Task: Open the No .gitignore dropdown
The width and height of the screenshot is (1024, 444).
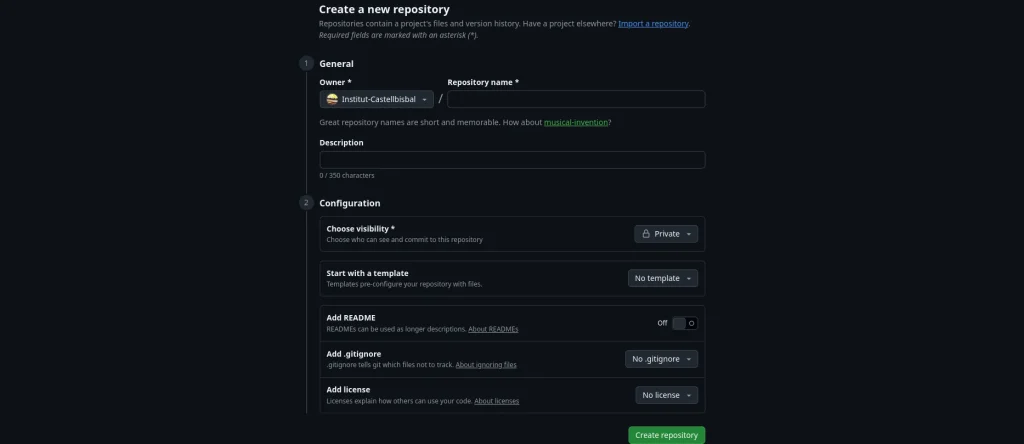Action: point(661,359)
